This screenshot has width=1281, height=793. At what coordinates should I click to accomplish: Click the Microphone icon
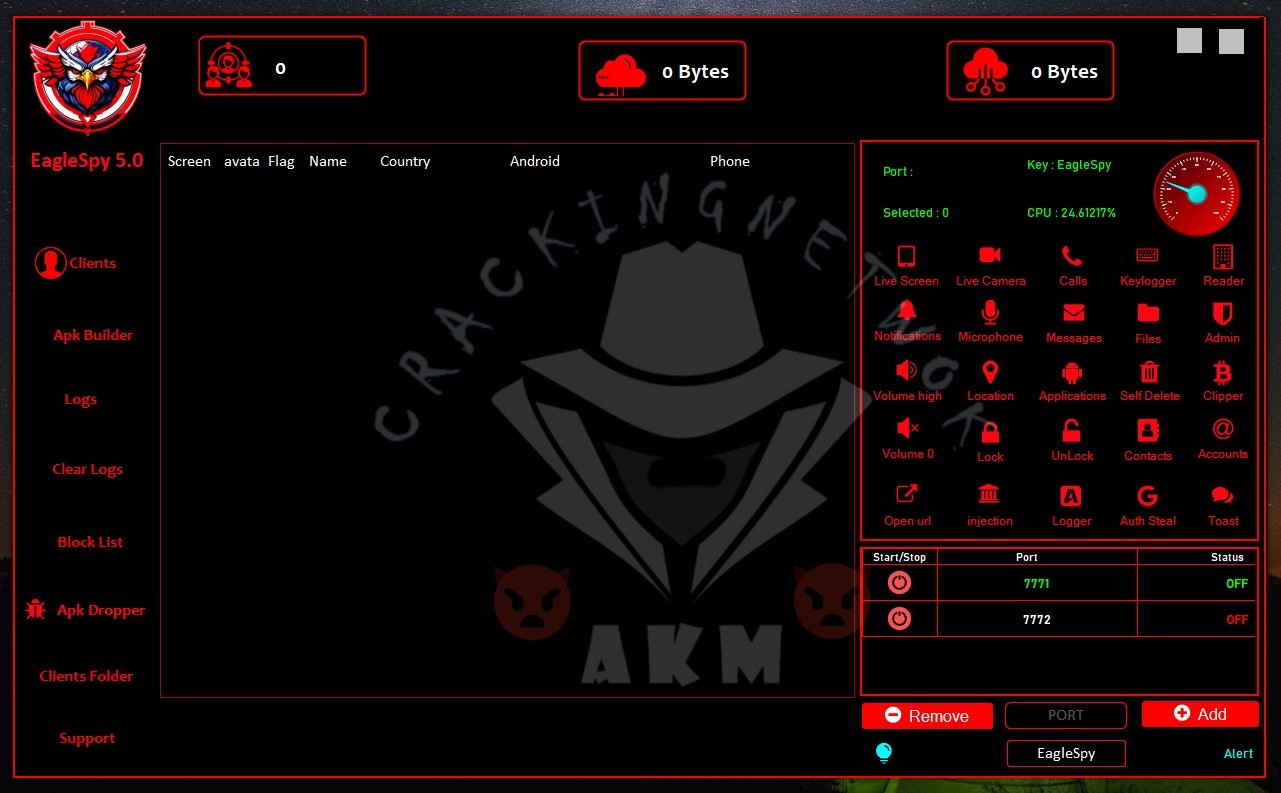[x=990, y=313]
